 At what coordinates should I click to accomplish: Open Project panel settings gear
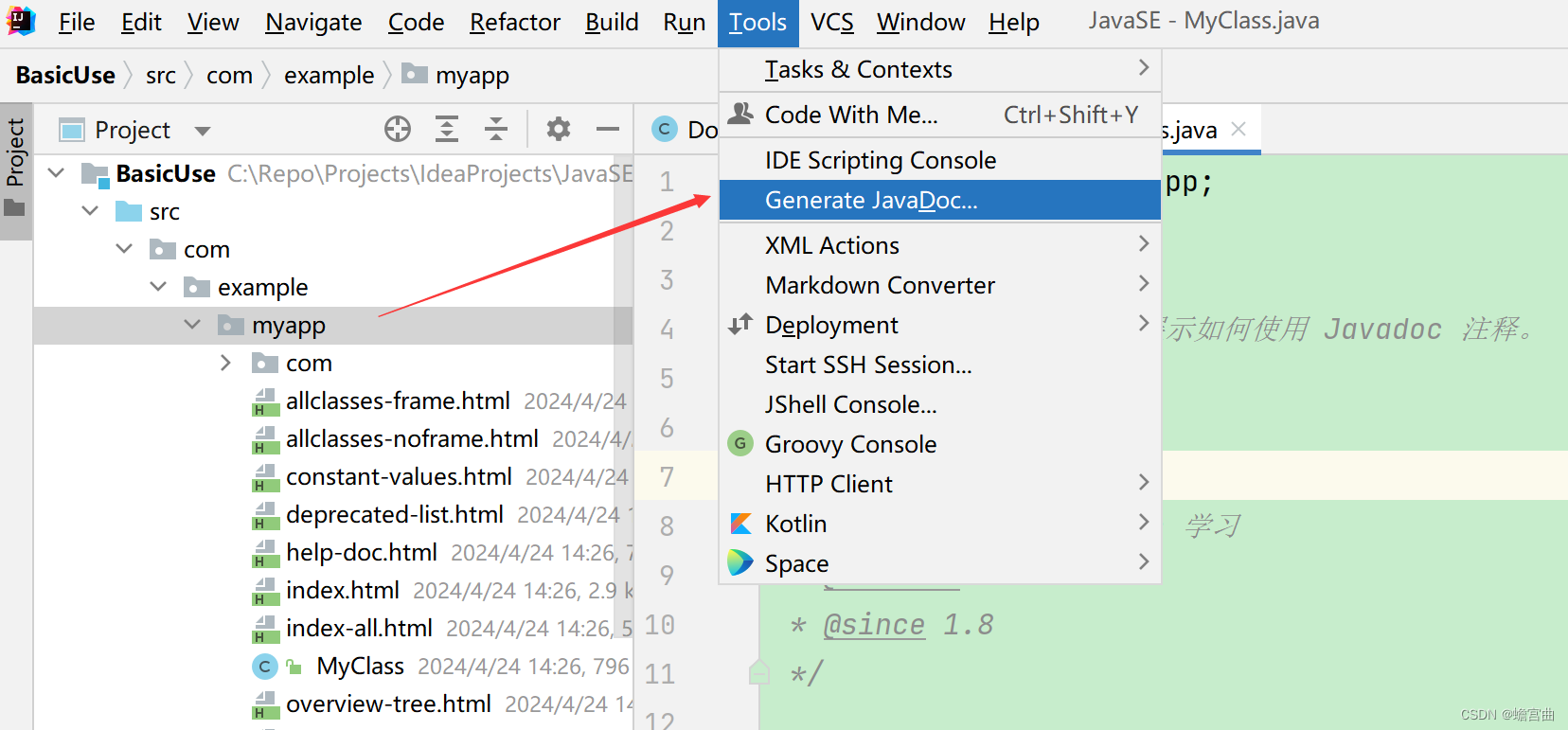[559, 129]
